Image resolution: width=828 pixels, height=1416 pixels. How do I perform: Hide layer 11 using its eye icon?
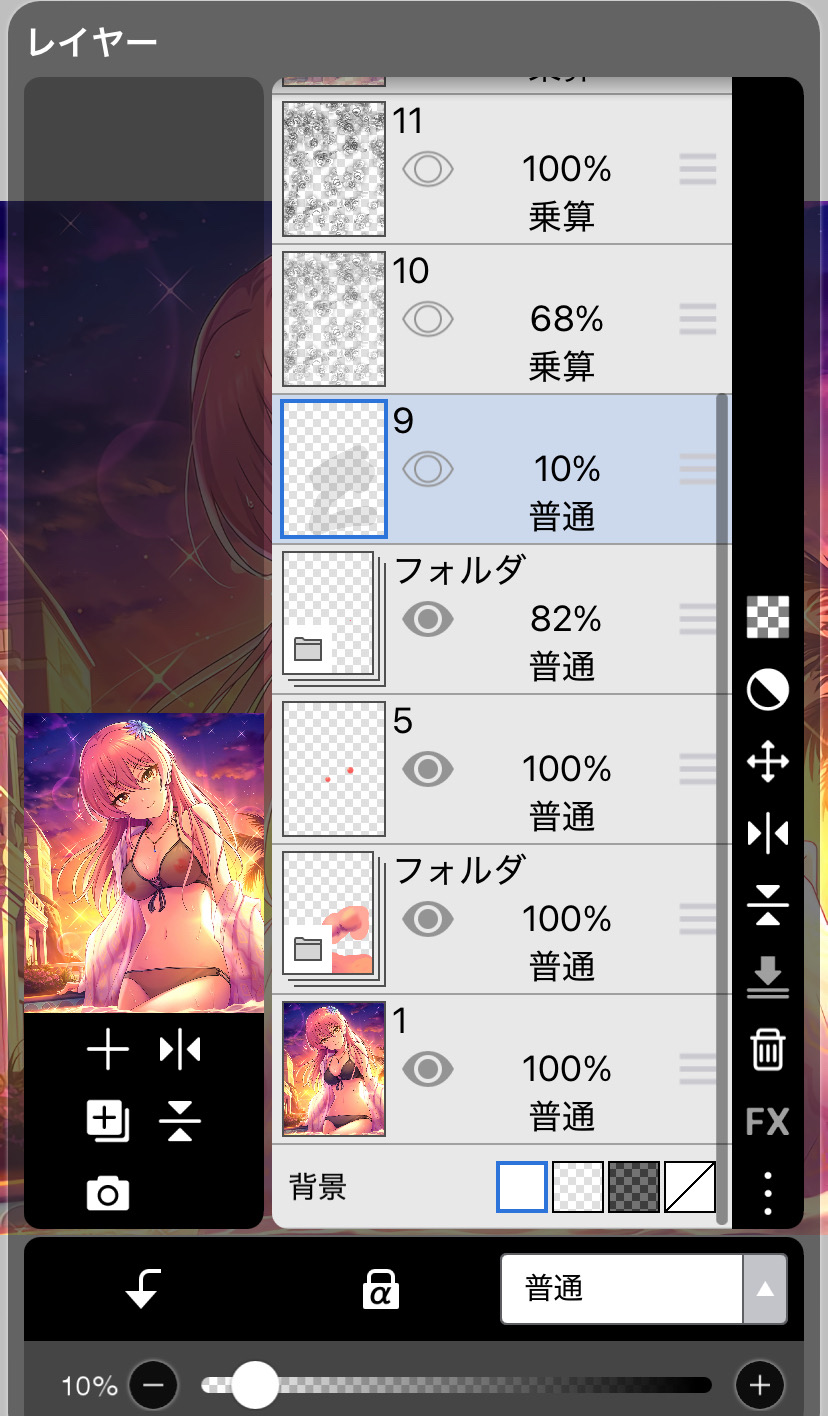tap(428, 169)
